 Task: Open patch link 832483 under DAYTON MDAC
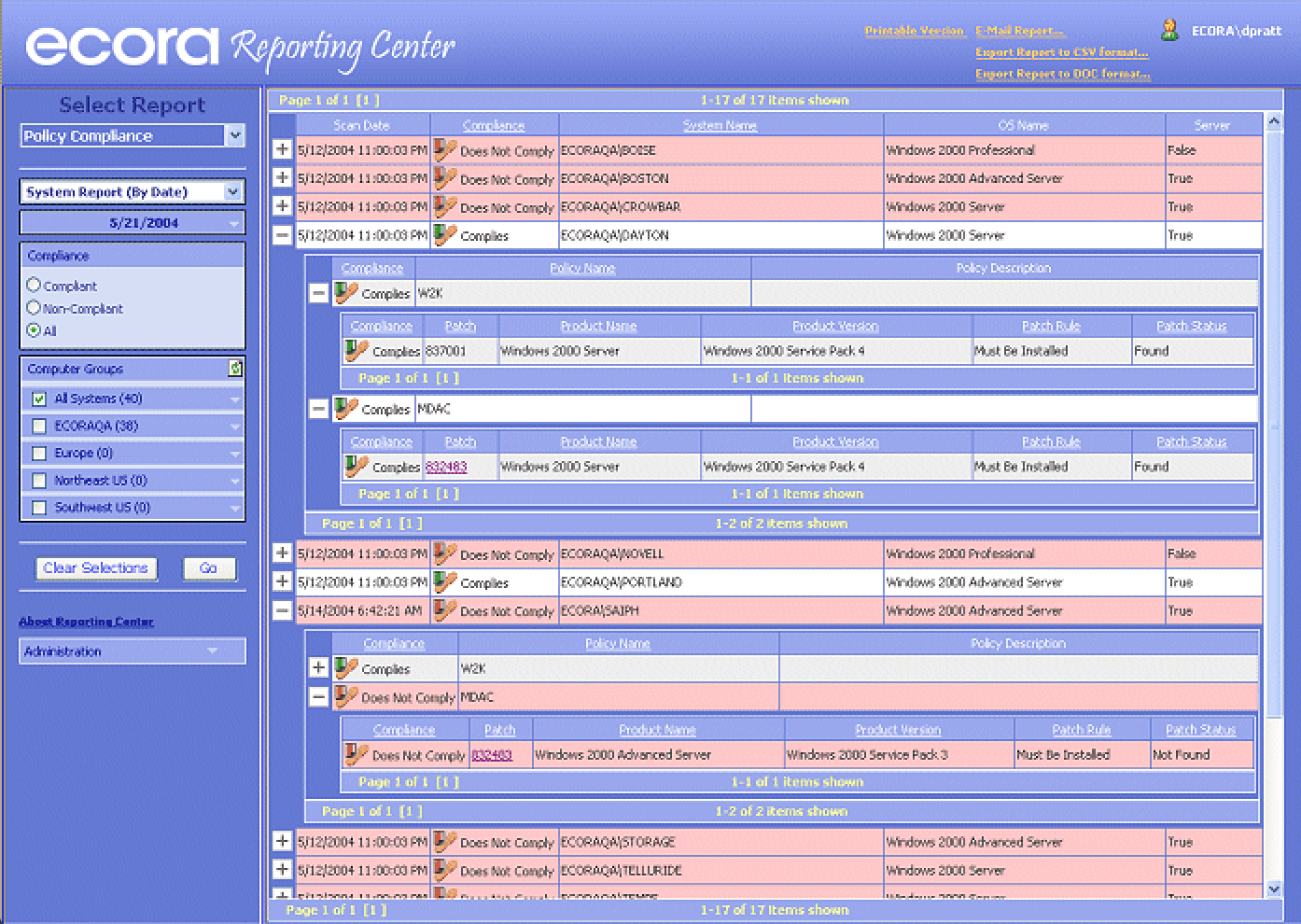point(446,467)
